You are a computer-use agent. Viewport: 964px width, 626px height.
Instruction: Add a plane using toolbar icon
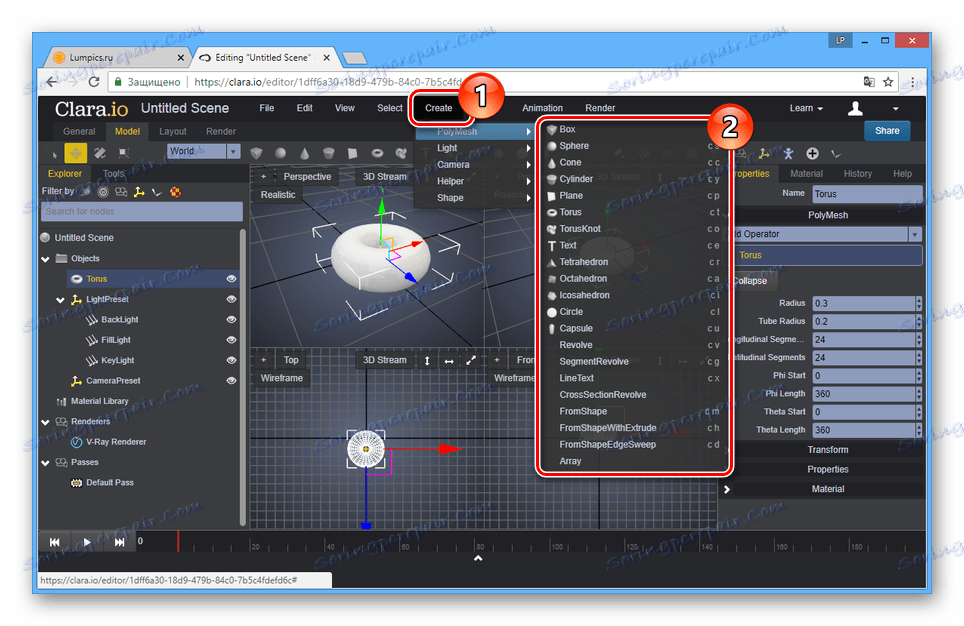coord(352,153)
